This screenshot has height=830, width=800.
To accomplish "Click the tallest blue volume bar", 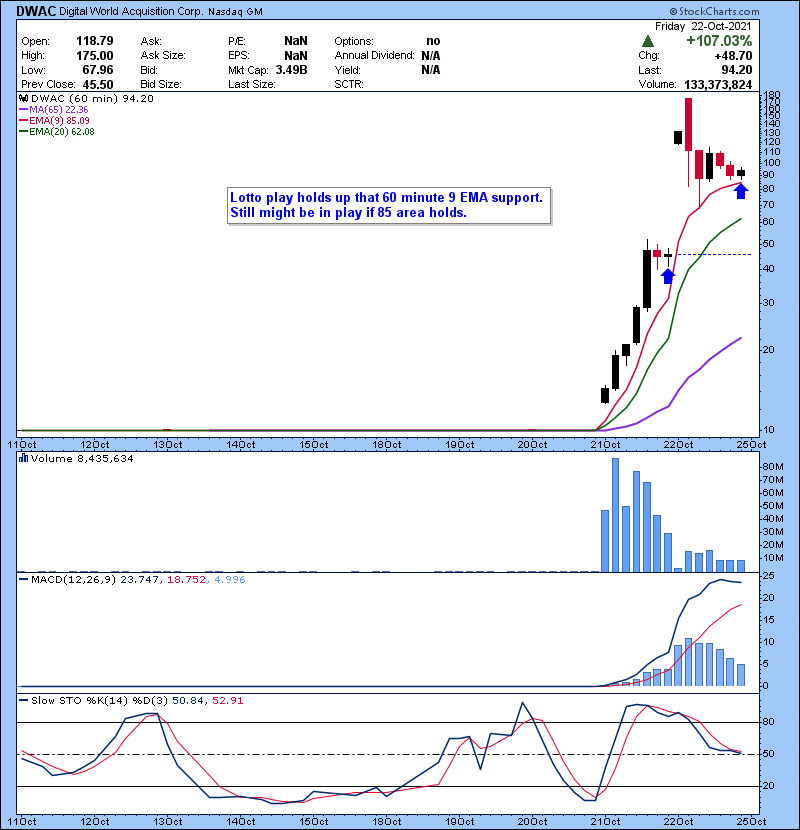I will click(x=615, y=515).
